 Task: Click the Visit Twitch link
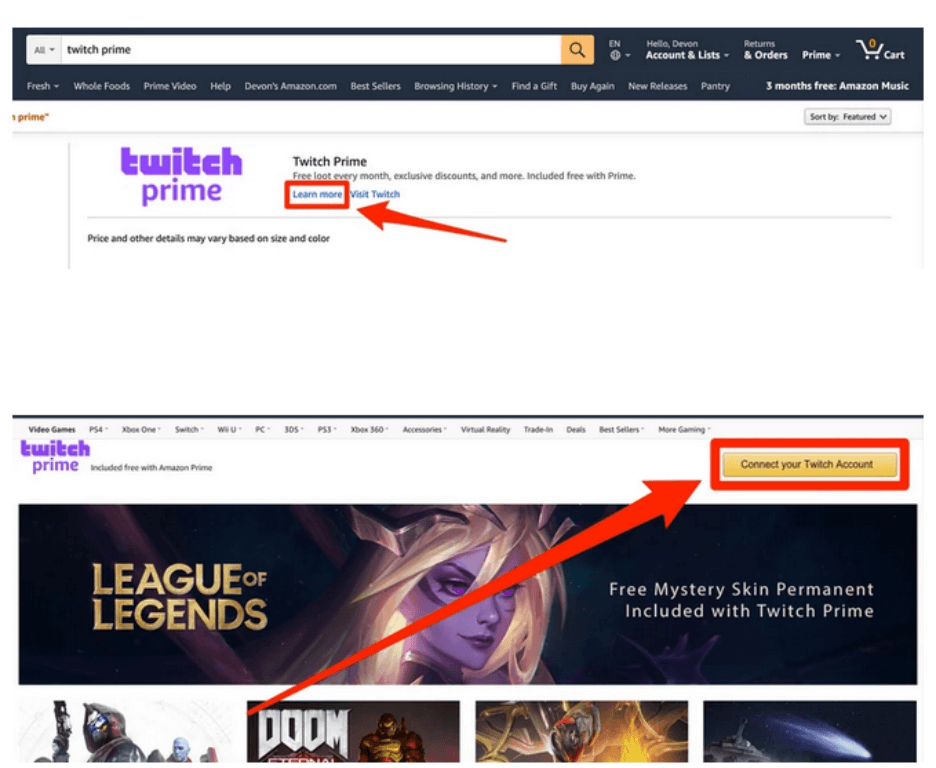(375, 195)
